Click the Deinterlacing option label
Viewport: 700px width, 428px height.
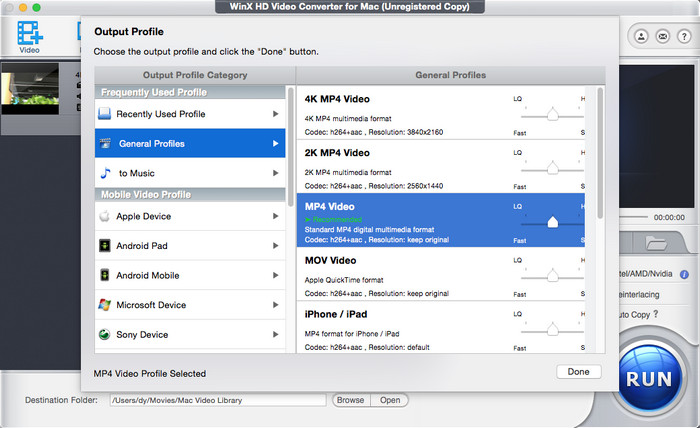coord(639,294)
